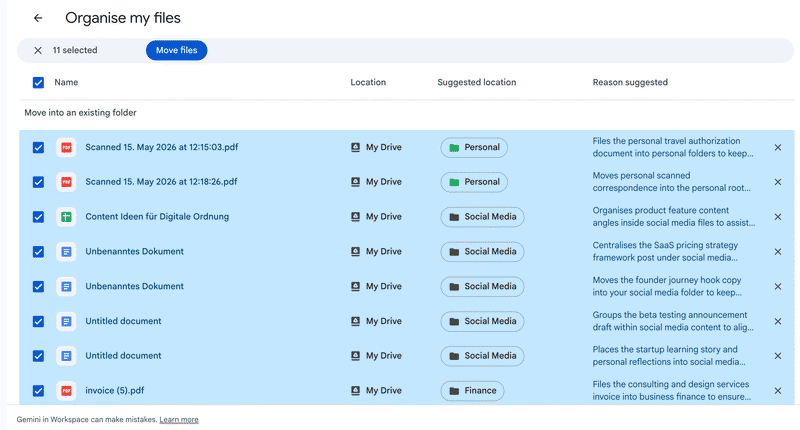Click the Name column header

tap(66, 83)
